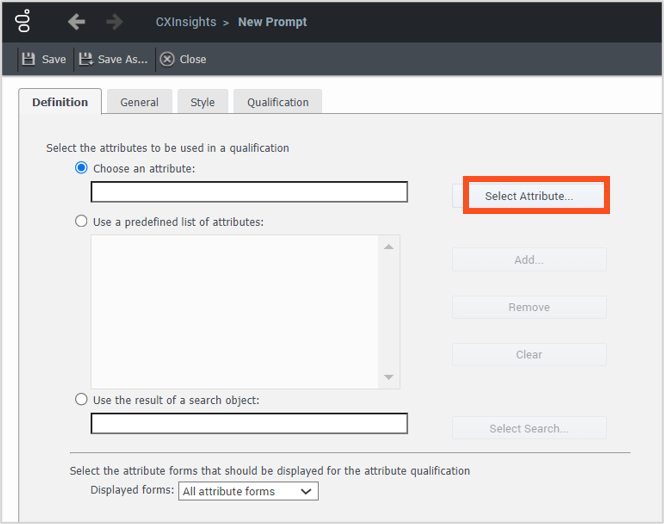
Task: Switch to the Qualification tab
Action: point(278,102)
